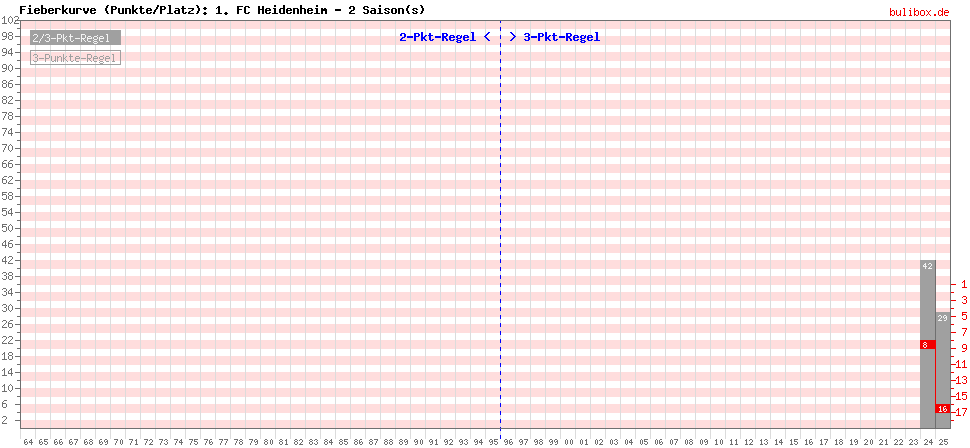Select the 3-Punkte-Regel legend button
970x448 pixels.
click(x=75, y=58)
